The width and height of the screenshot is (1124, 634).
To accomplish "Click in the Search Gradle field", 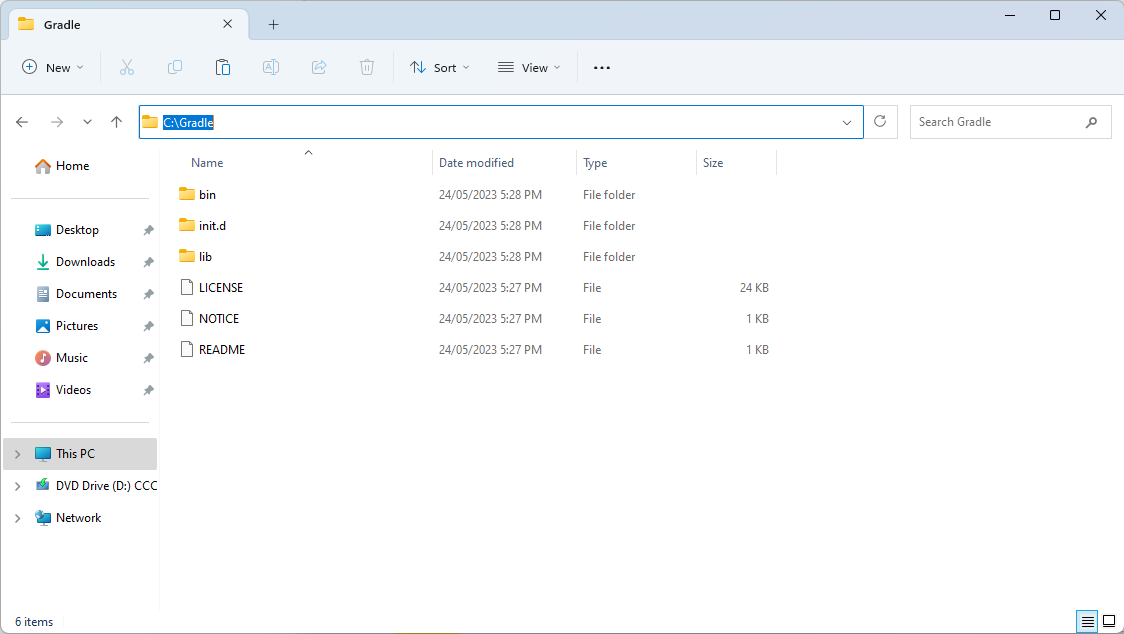I will coord(995,122).
